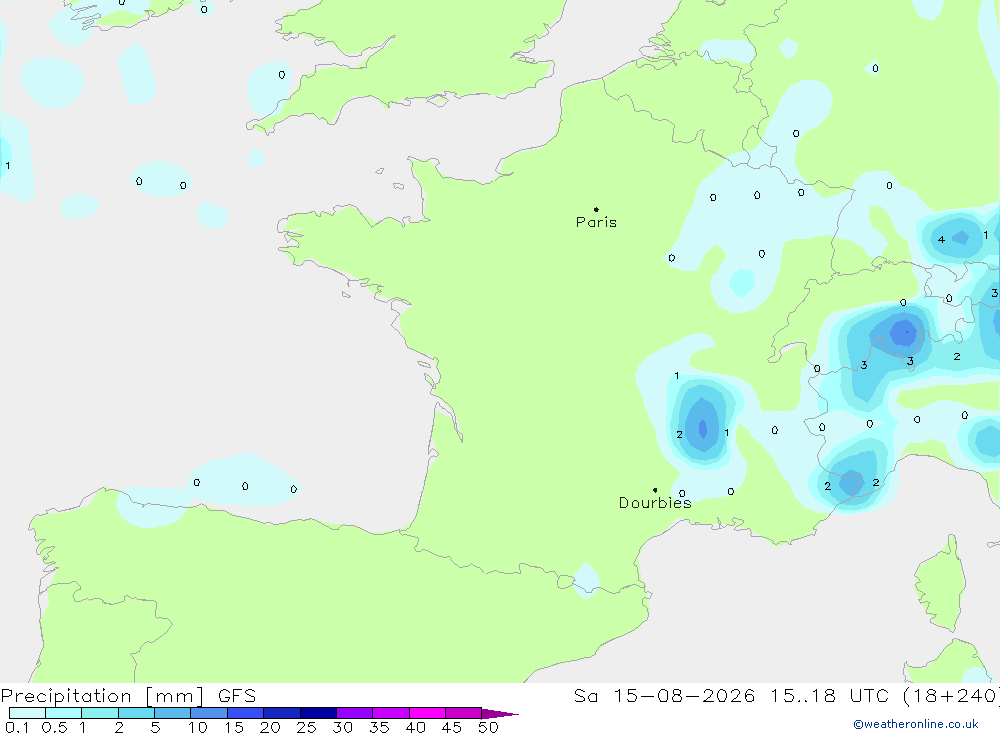Click the 'Precipitation [mm]' title text

(x=102, y=696)
